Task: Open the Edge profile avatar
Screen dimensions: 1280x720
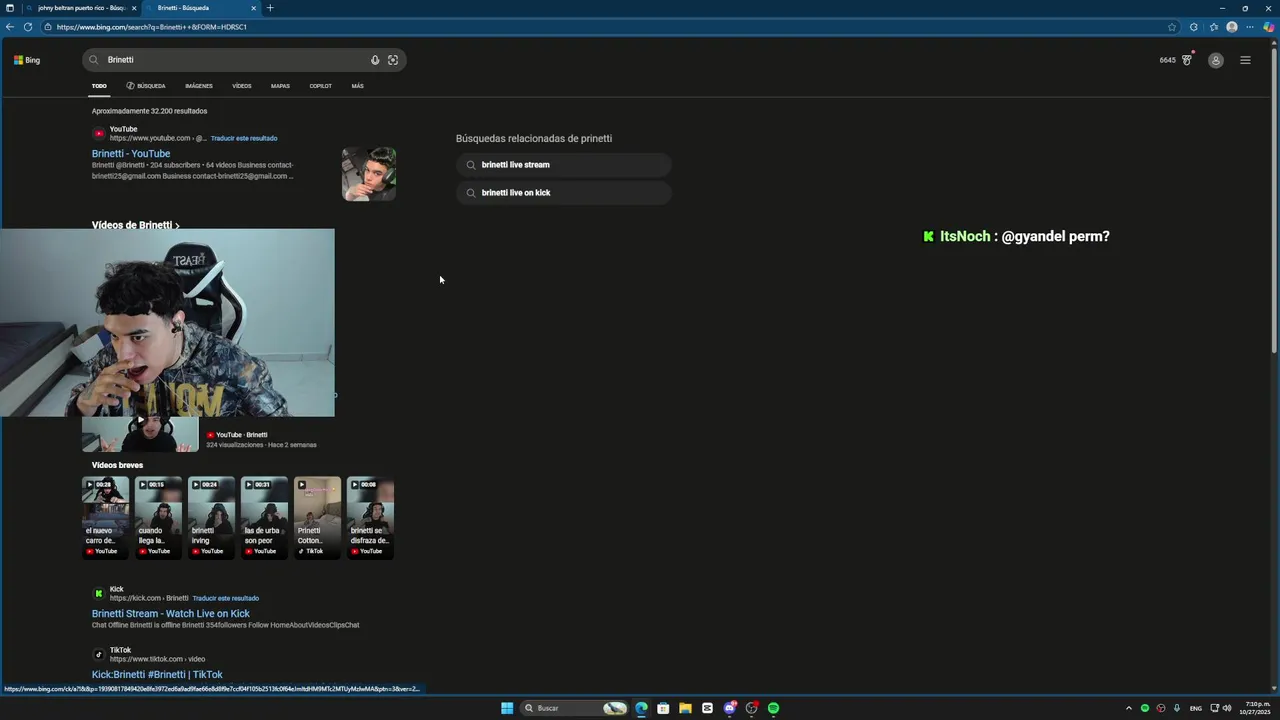Action: pyautogui.click(x=1232, y=27)
